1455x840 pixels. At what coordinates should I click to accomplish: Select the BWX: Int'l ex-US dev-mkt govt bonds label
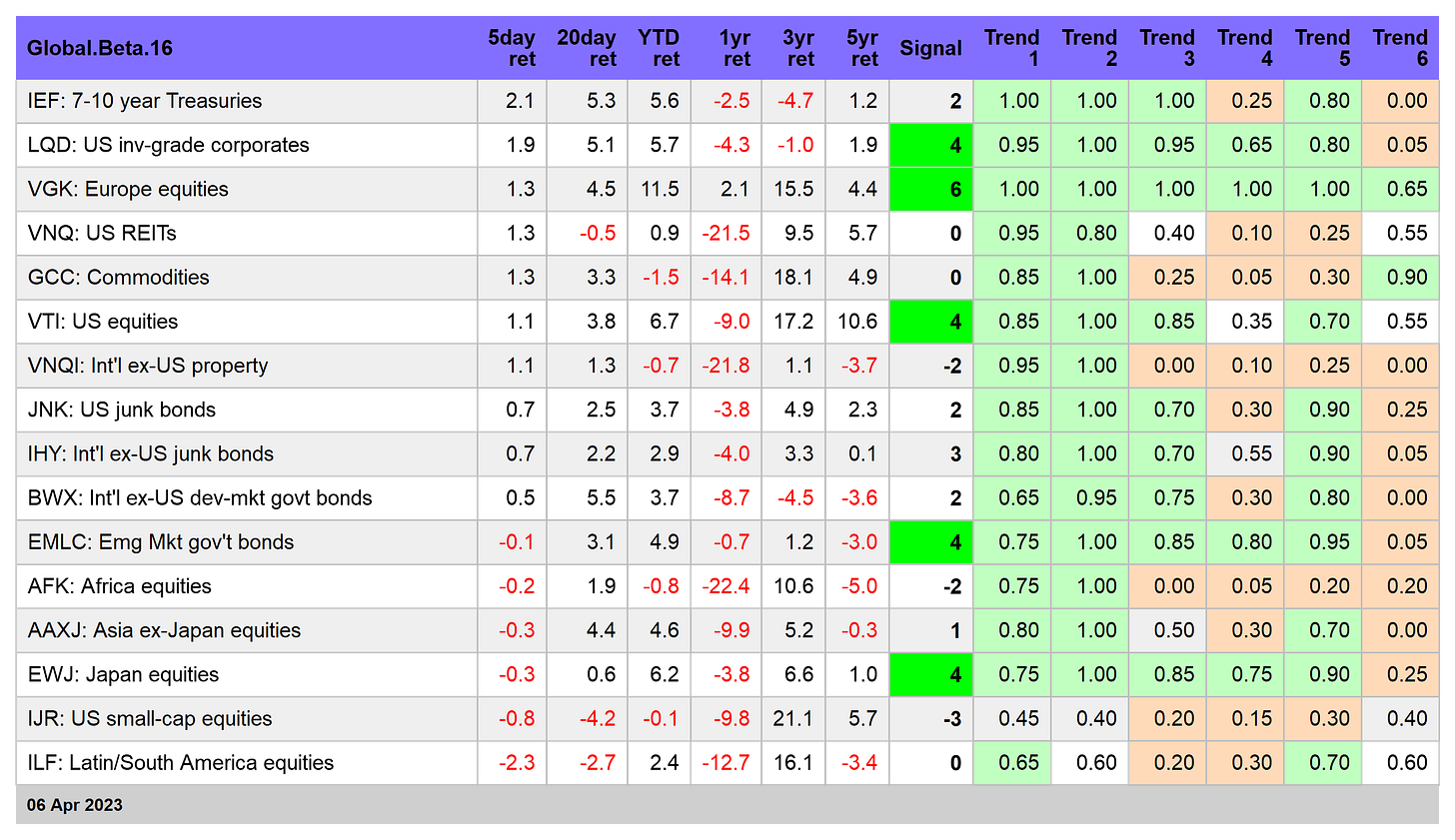tap(200, 497)
